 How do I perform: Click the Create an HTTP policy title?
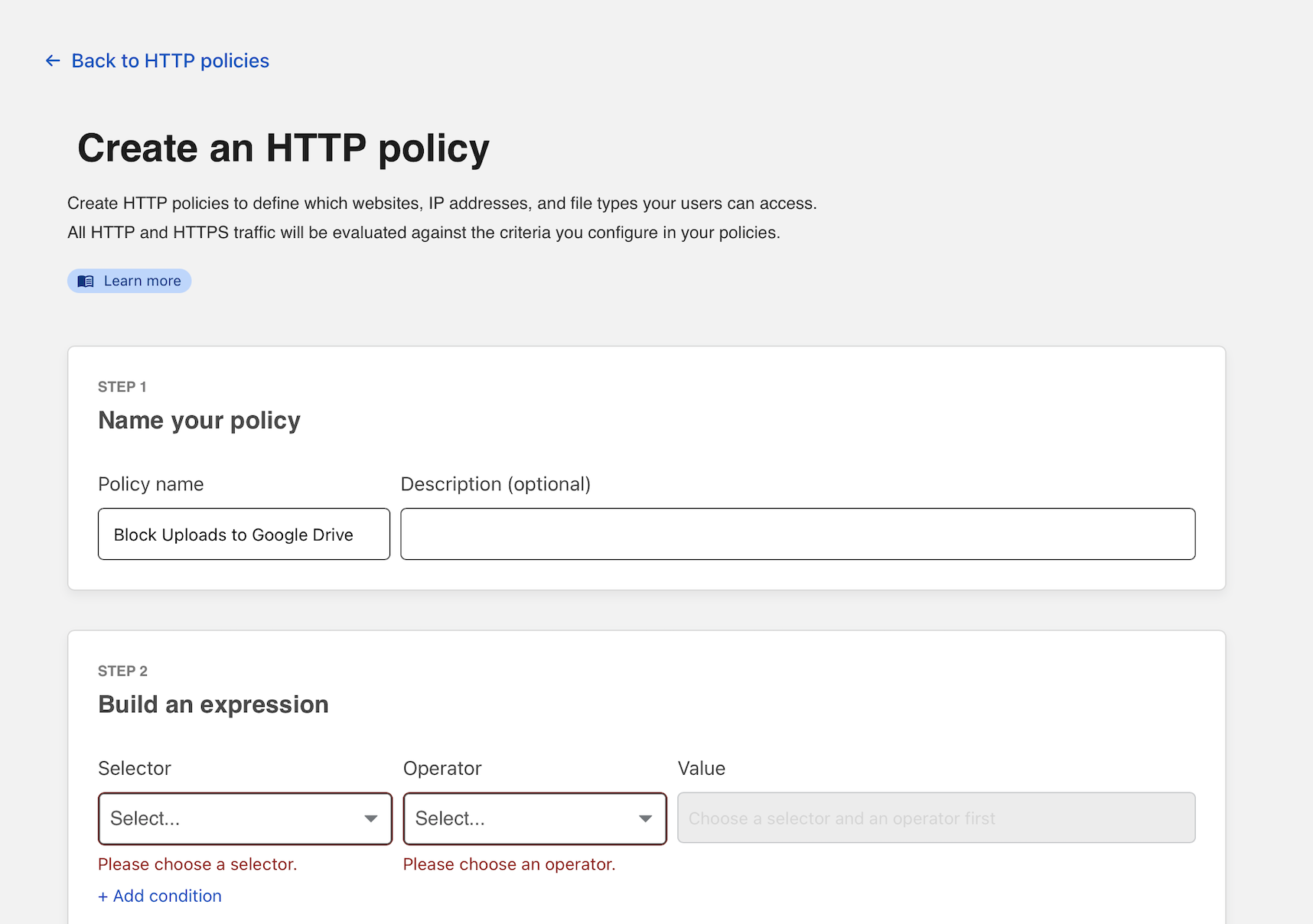point(284,148)
